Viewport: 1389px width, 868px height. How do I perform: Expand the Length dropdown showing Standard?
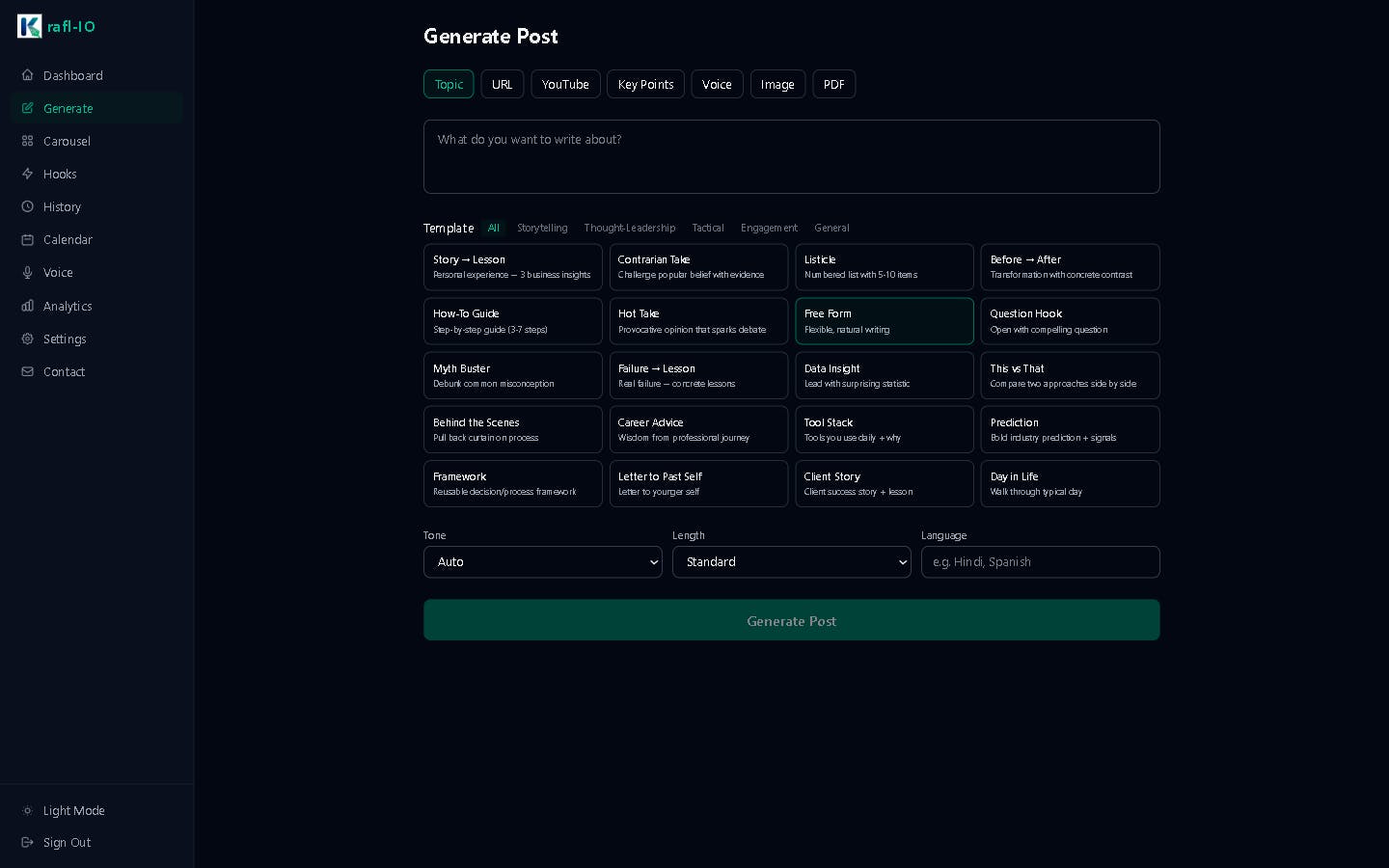[792, 562]
